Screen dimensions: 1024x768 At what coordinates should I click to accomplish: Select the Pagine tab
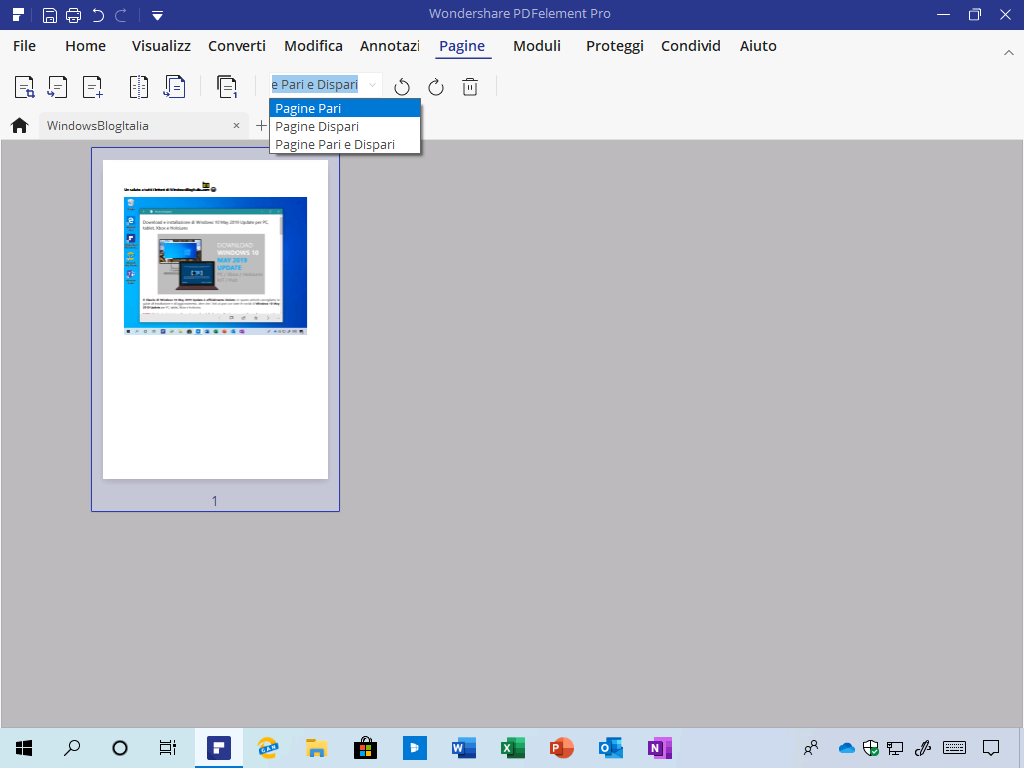click(462, 46)
